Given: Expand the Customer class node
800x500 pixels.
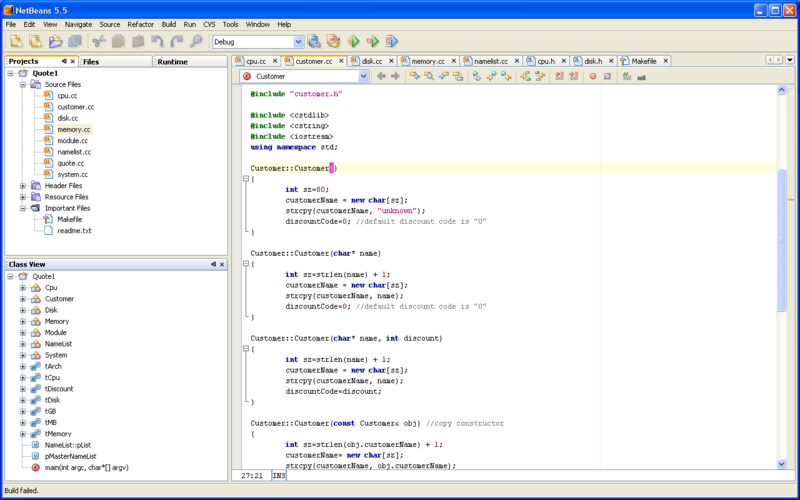Looking at the screenshot, I should (x=23, y=299).
